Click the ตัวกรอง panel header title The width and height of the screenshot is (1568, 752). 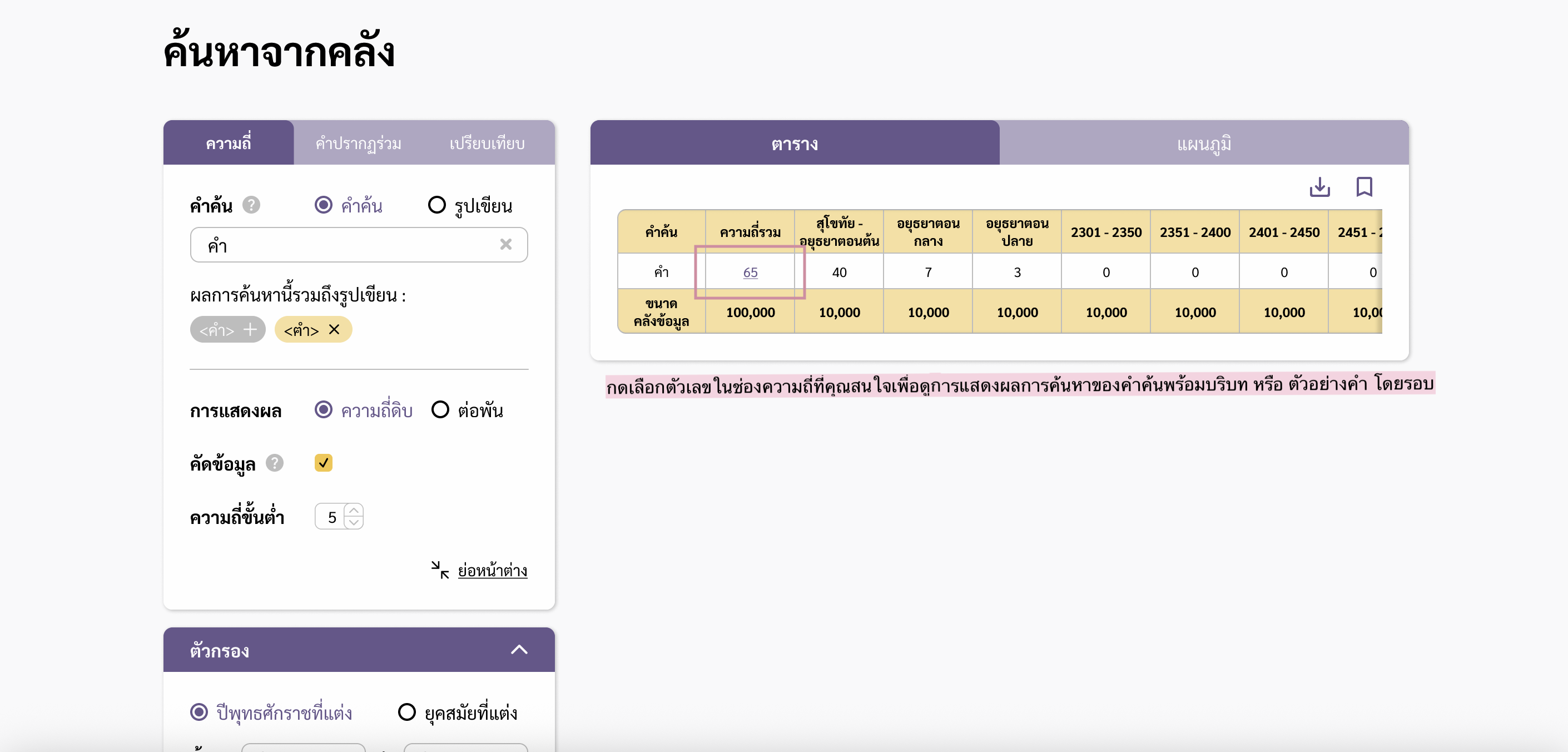pos(219,650)
